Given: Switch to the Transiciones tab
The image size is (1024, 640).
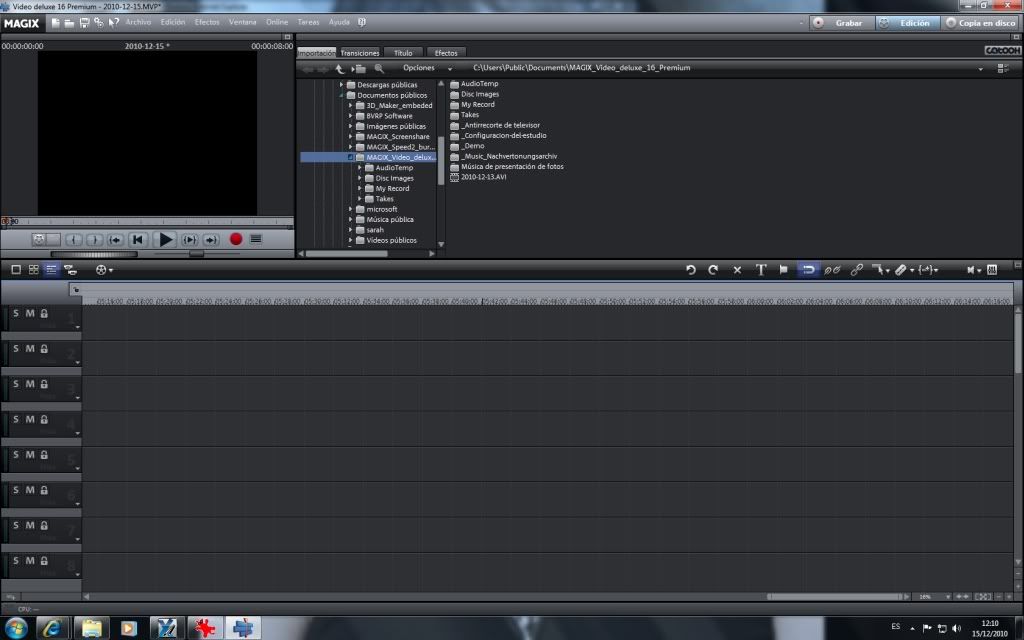Looking at the screenshot, I should pyautogui.click(x=360, y=53).
